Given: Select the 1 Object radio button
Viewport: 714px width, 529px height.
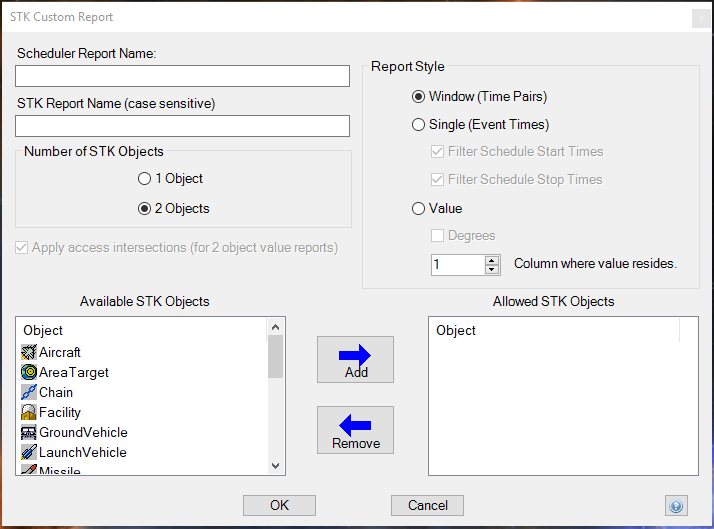Looking at the screenshot, I should point(145,179).
